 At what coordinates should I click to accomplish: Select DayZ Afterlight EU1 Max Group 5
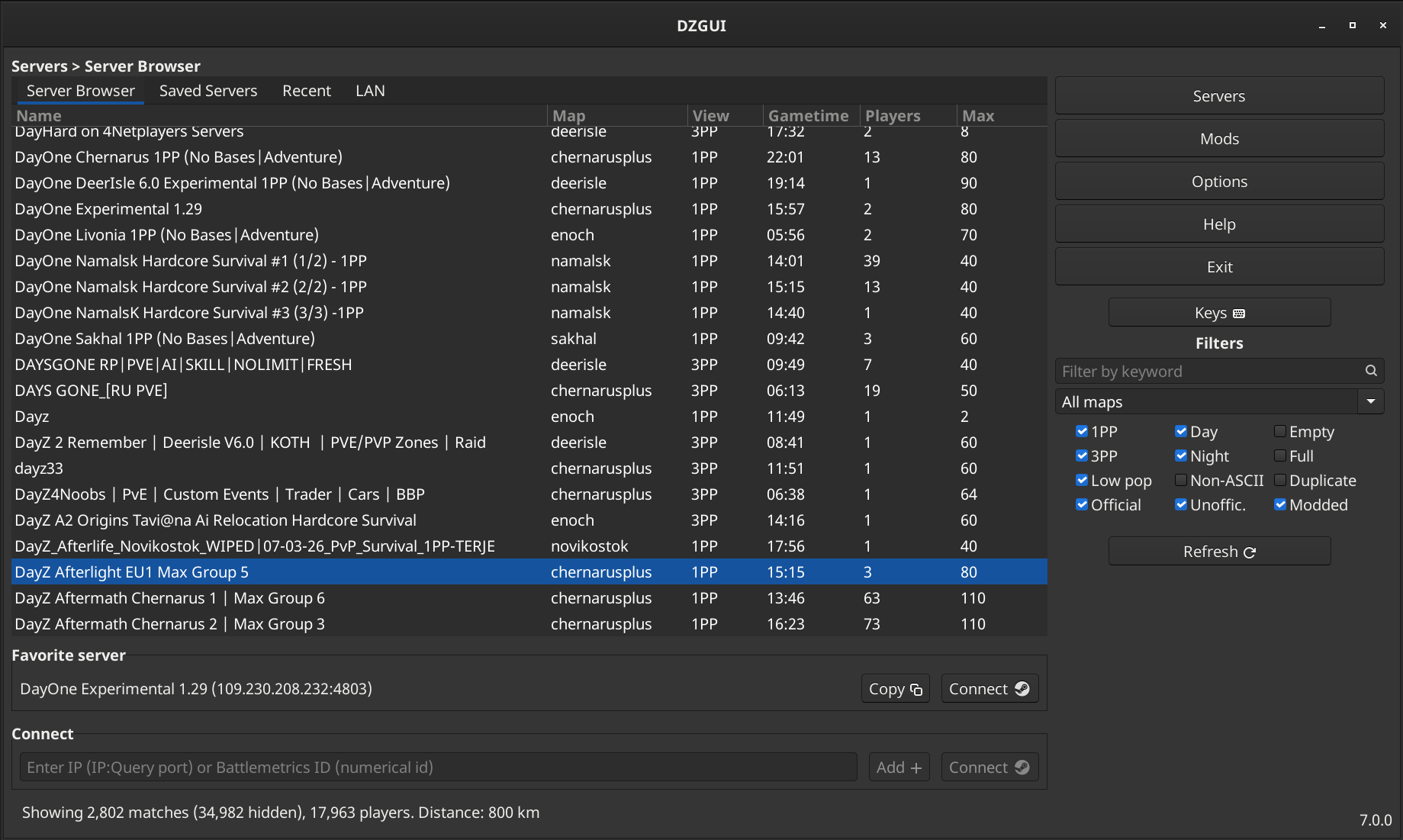(529, 572)
